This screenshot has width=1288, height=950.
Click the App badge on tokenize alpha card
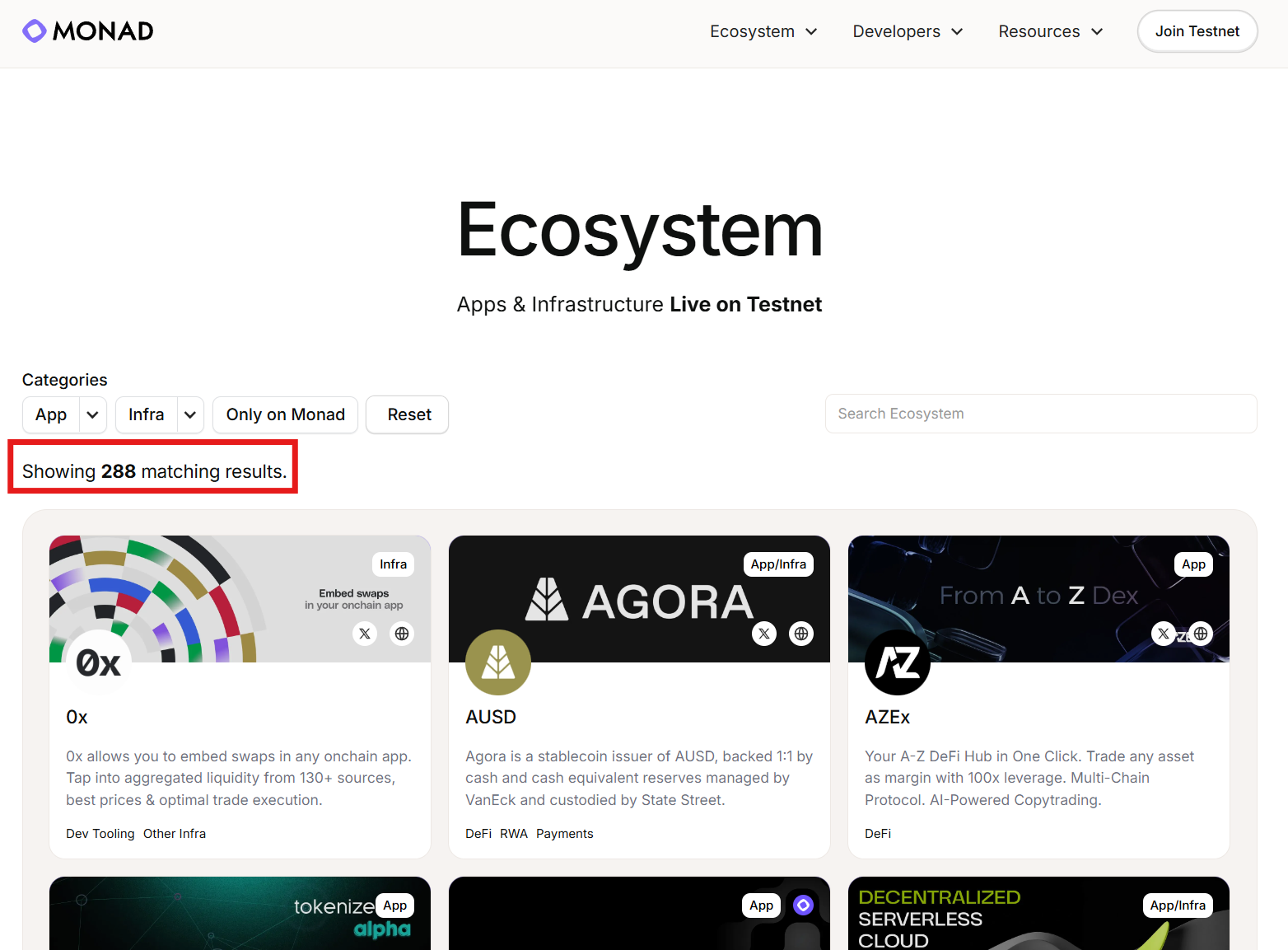point(394,906)
